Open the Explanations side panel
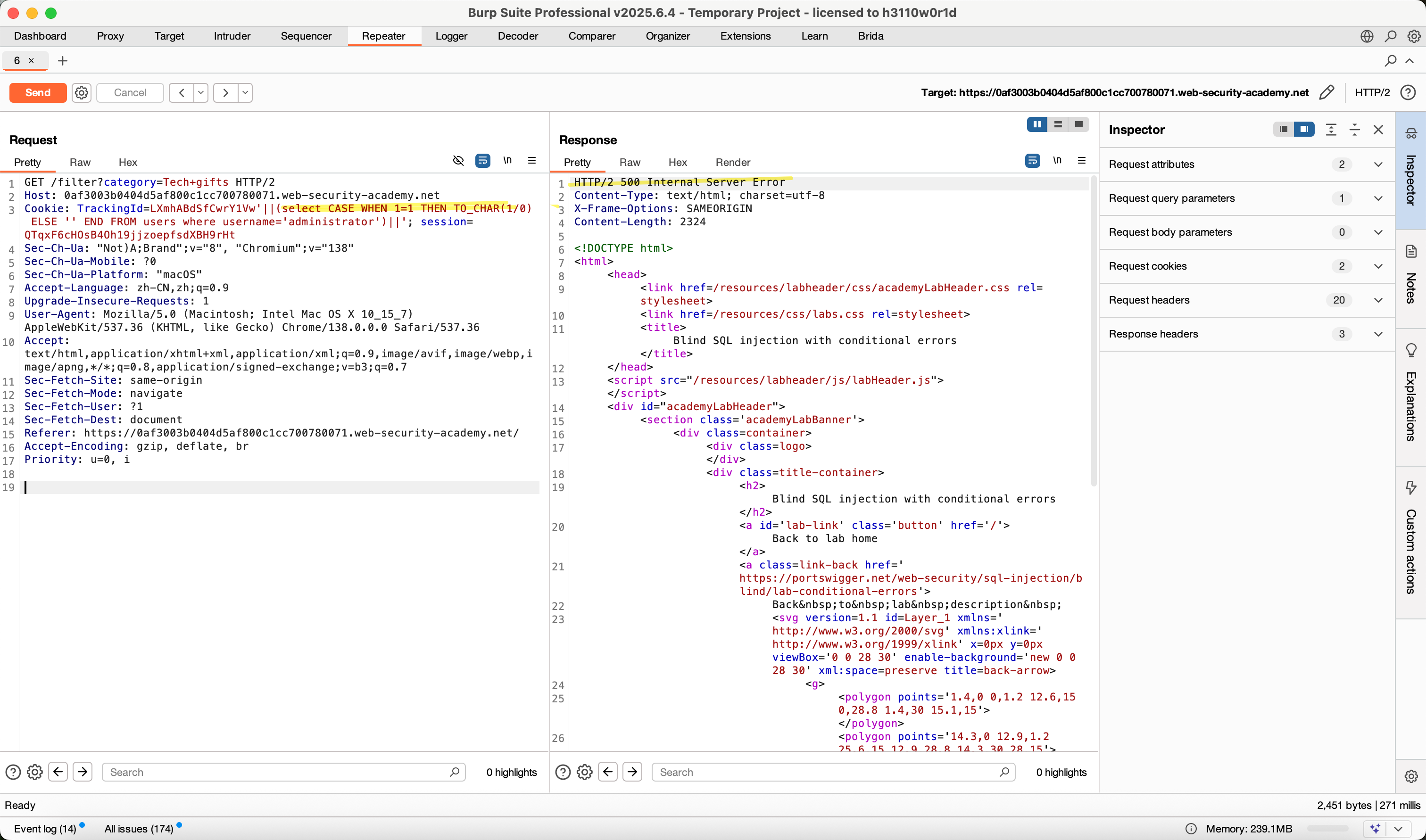The image size is (1426, 840). click(1410, 396)
